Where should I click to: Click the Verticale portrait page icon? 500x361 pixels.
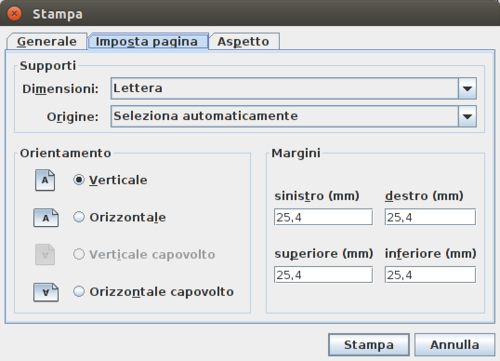[45, 180]
